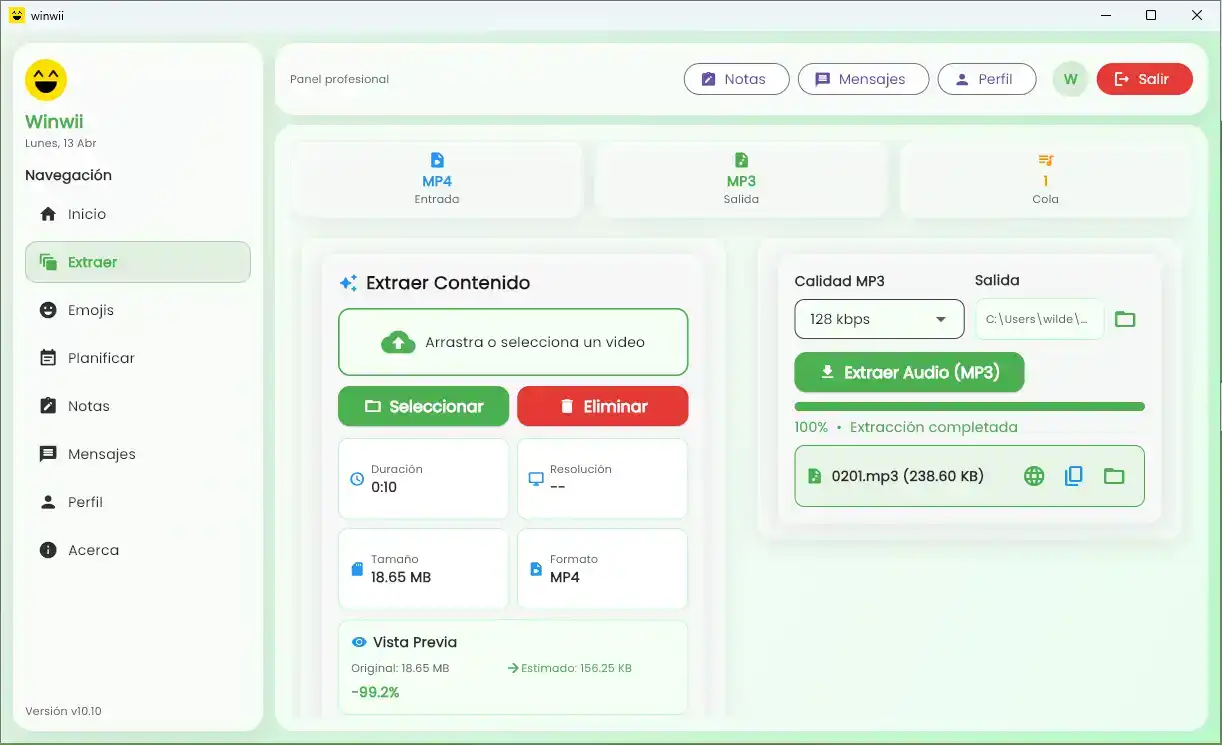1222x745 pixels.
Task: Click the extraction progress bar
Action: coord(969,407)
